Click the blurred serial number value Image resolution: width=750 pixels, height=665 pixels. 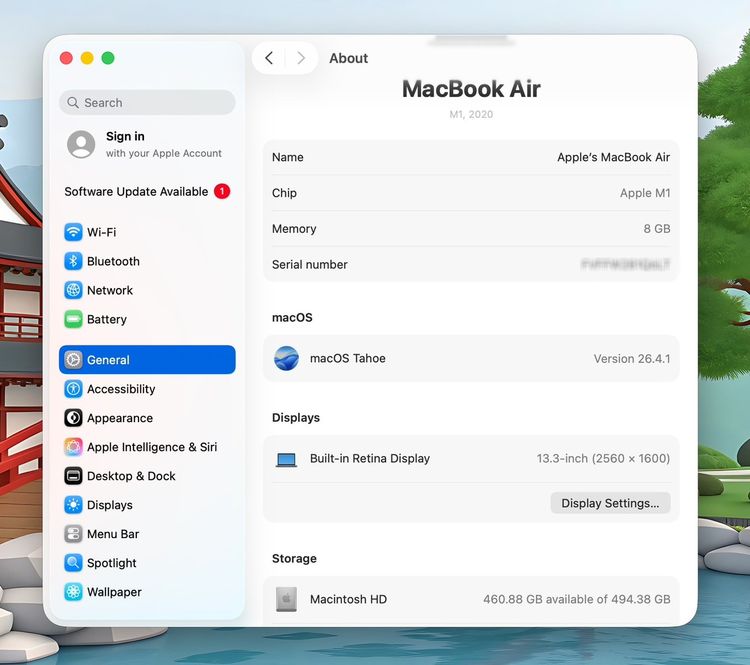[625, 264]
